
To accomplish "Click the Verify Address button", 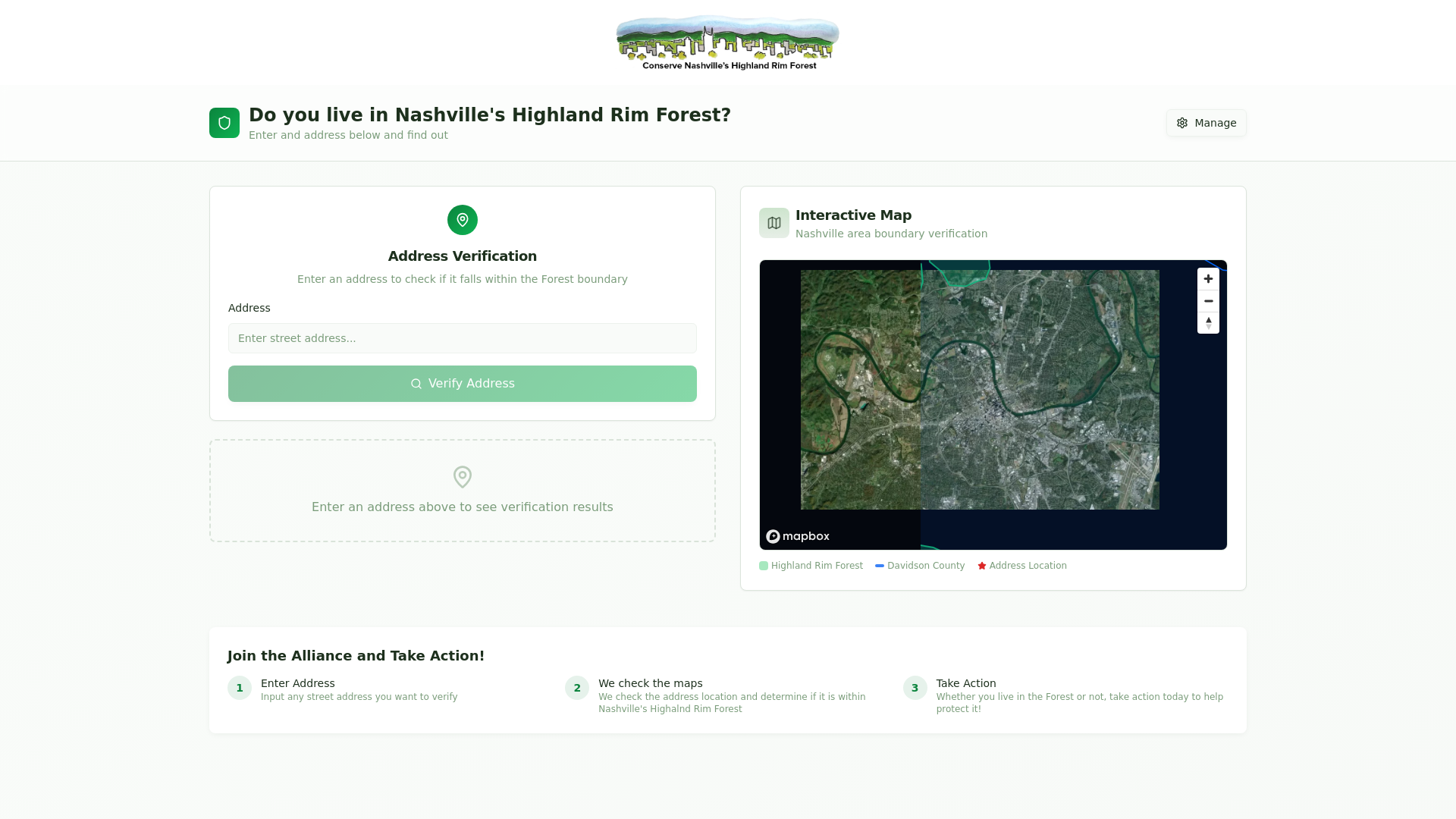I will coord(463,384).
